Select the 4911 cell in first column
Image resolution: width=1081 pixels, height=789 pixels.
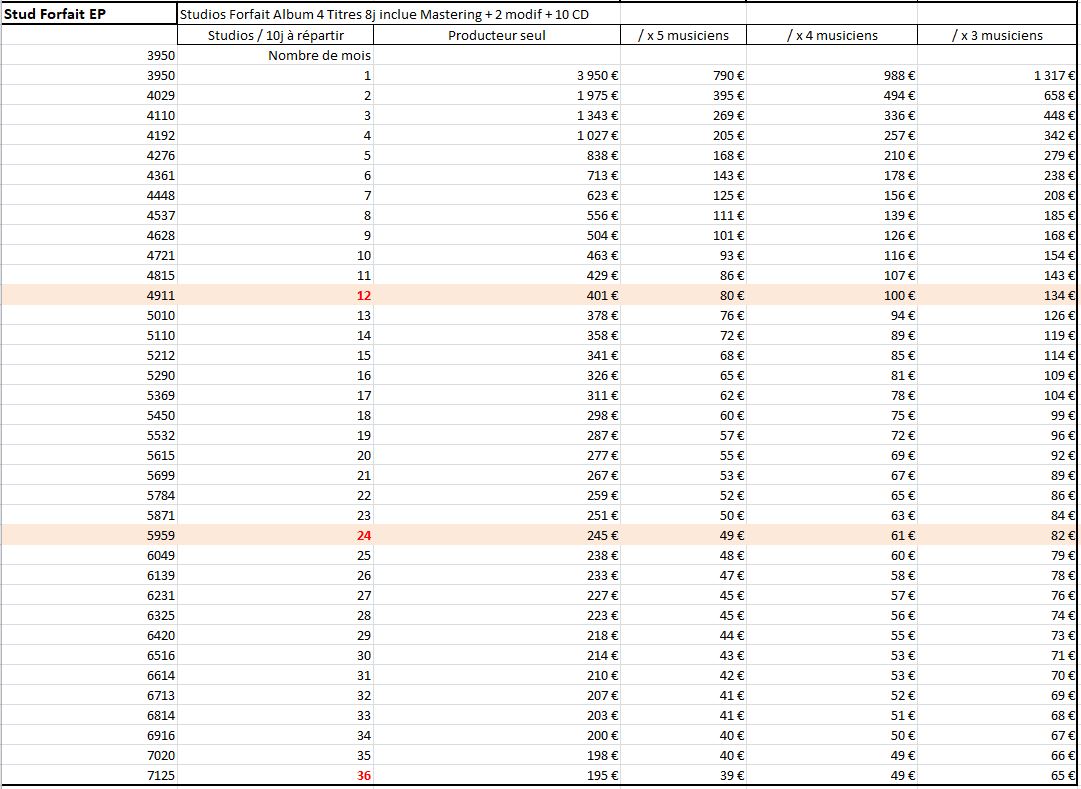[160, 295]
